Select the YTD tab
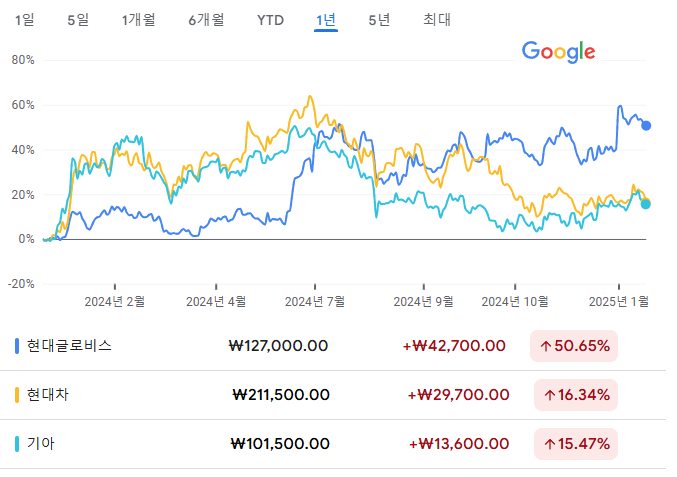The image size is (677, 477). 270,20
